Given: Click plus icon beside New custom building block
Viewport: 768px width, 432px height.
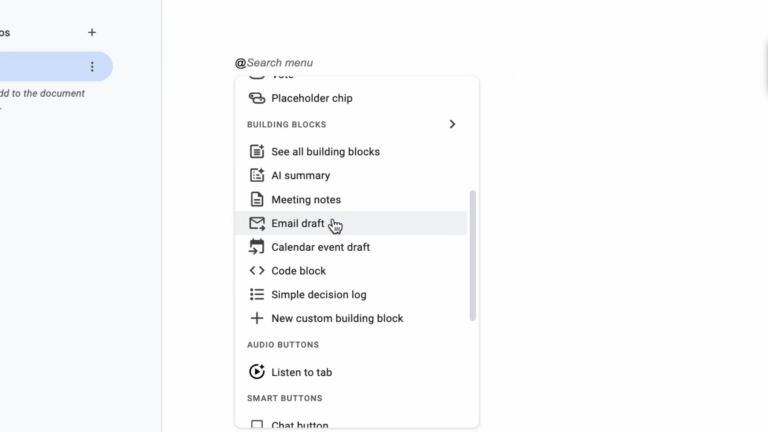Looking at the screenshot, I should pyautogui.click(x=257, y=319).
